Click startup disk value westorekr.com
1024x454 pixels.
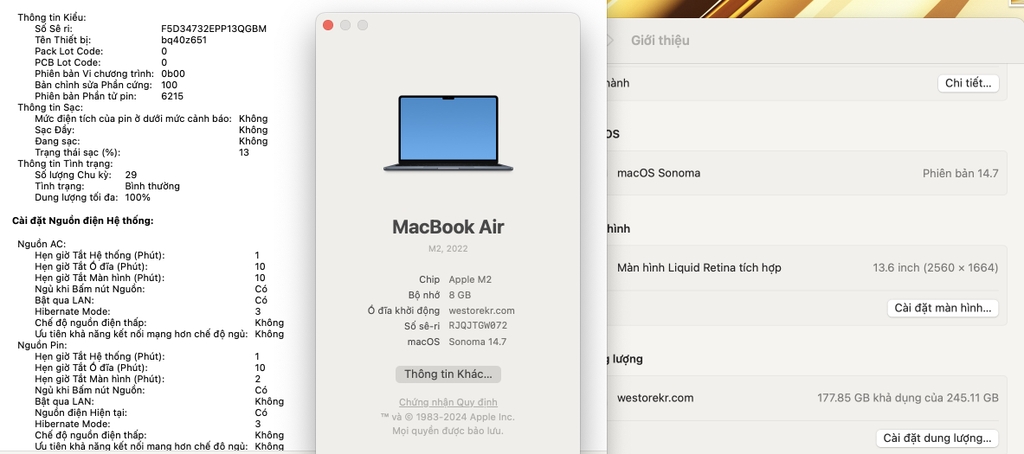[x=481, y=311]
